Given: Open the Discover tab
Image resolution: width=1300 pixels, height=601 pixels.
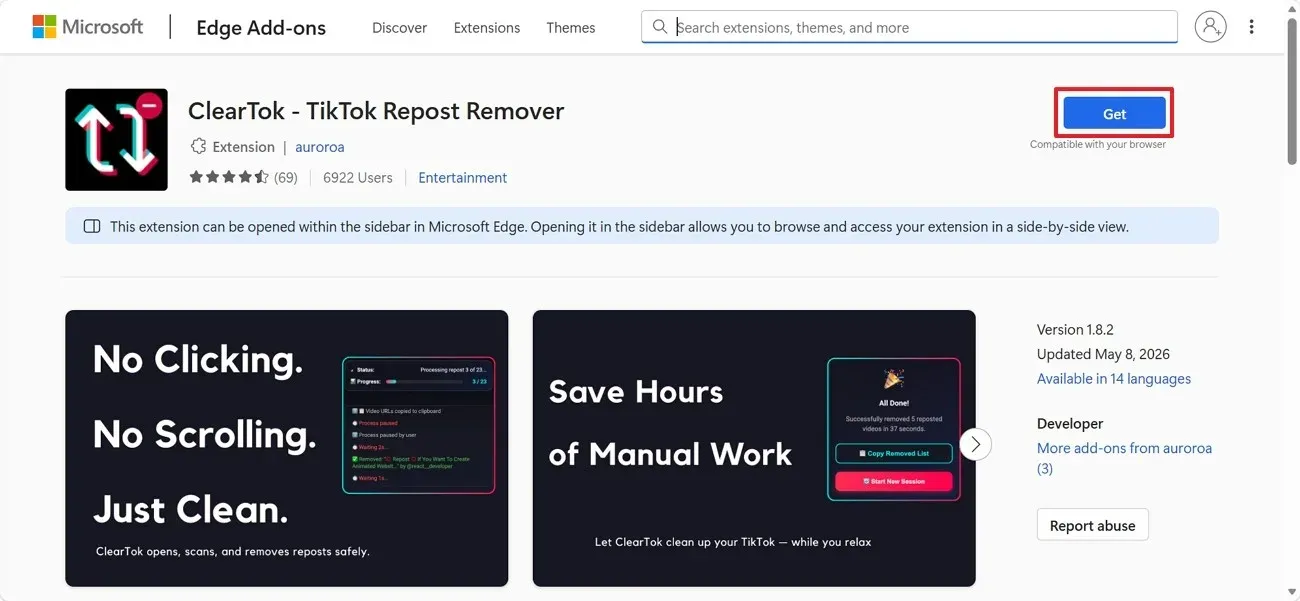Looking at the screenshot, I should coord(399,28).
